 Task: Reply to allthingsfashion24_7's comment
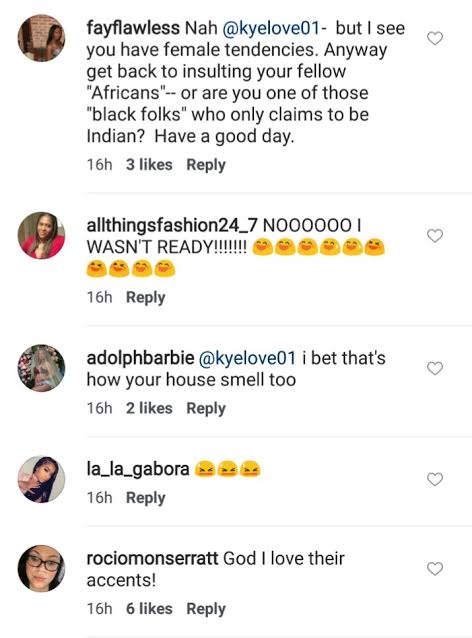[146, 298]
